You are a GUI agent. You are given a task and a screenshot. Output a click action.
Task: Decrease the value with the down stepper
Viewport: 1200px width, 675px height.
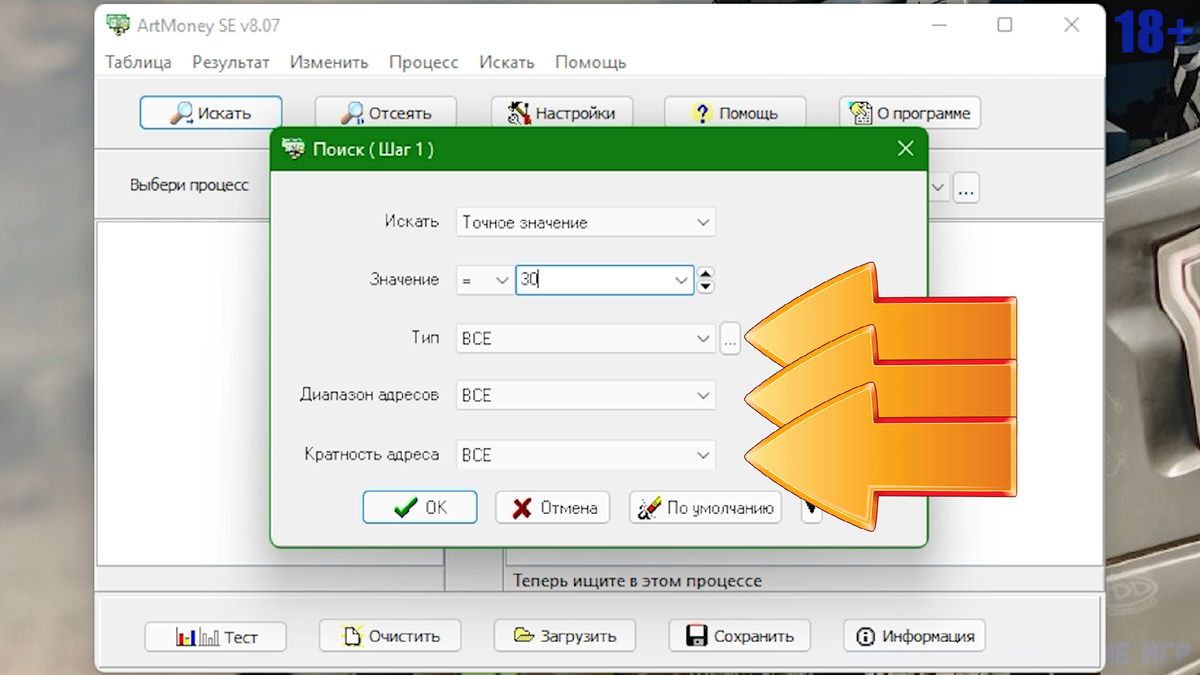click(706, 288)
